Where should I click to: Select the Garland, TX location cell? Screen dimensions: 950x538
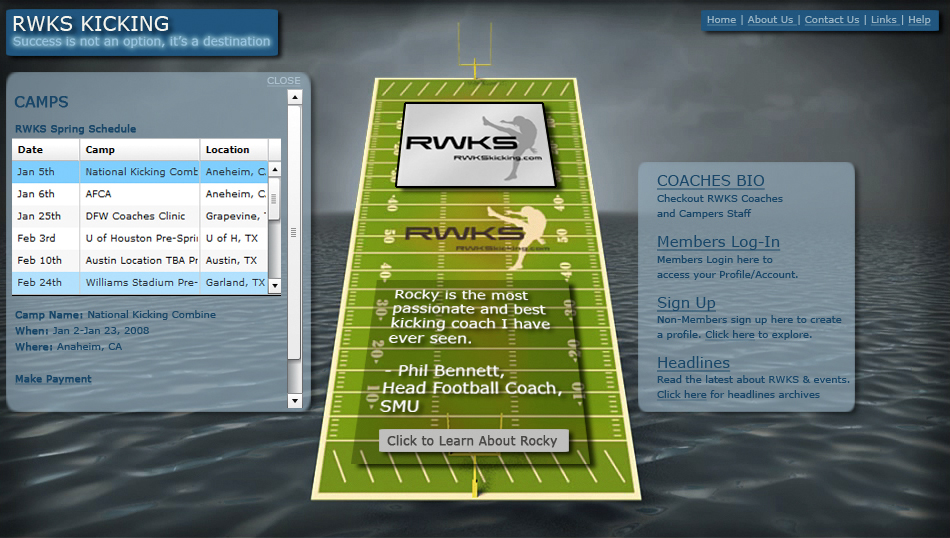pos(234,283)
